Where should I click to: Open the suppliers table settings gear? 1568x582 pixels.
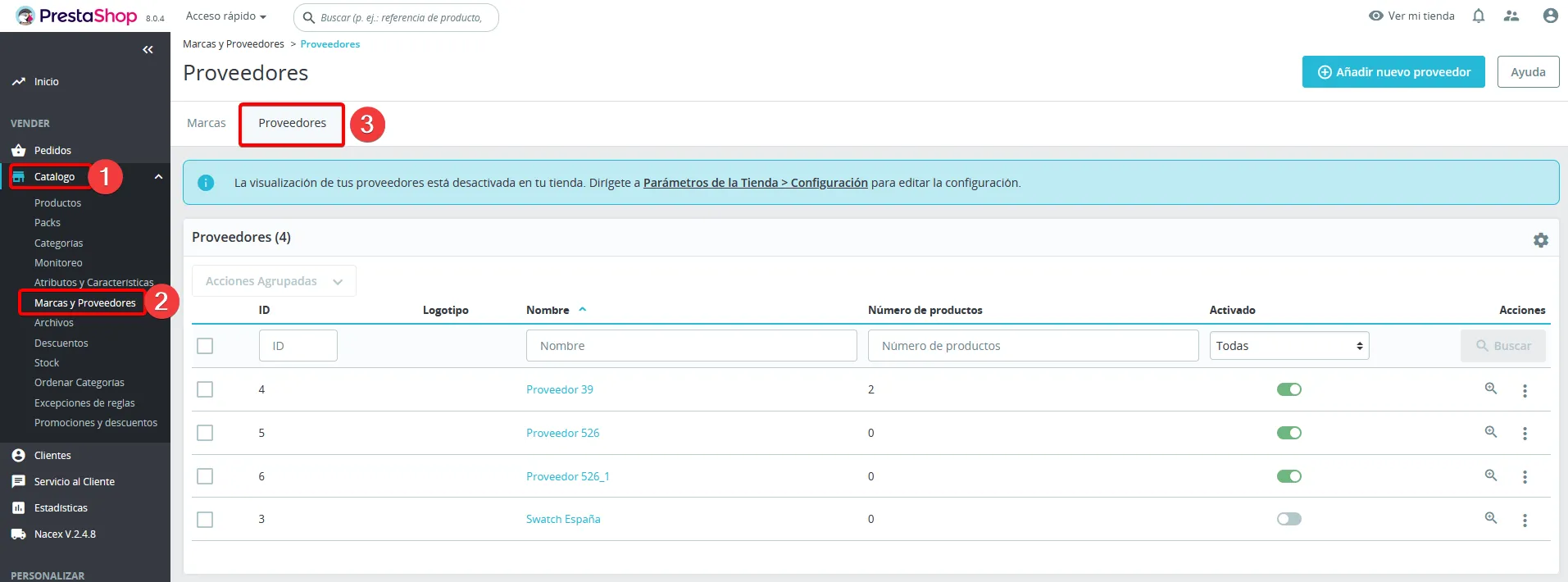1541,240
